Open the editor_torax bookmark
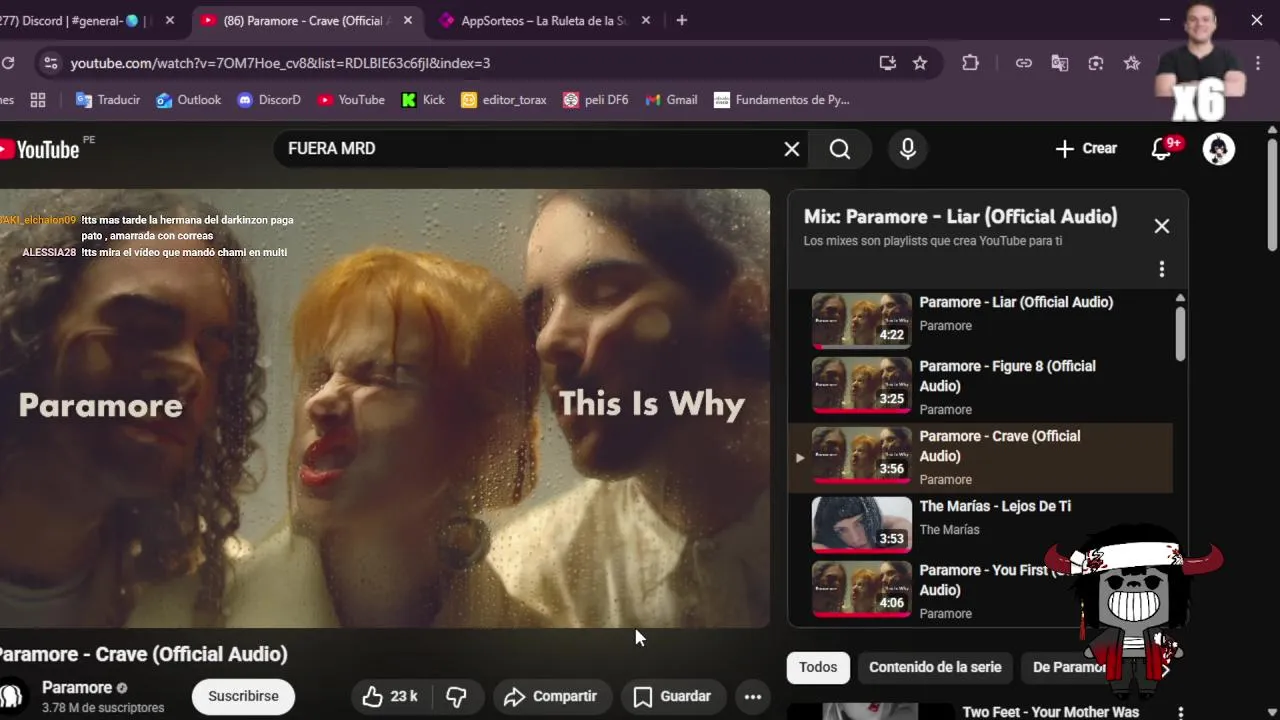Image resolution: width=1280 pixels, height=720 pixels. (504, 100)
